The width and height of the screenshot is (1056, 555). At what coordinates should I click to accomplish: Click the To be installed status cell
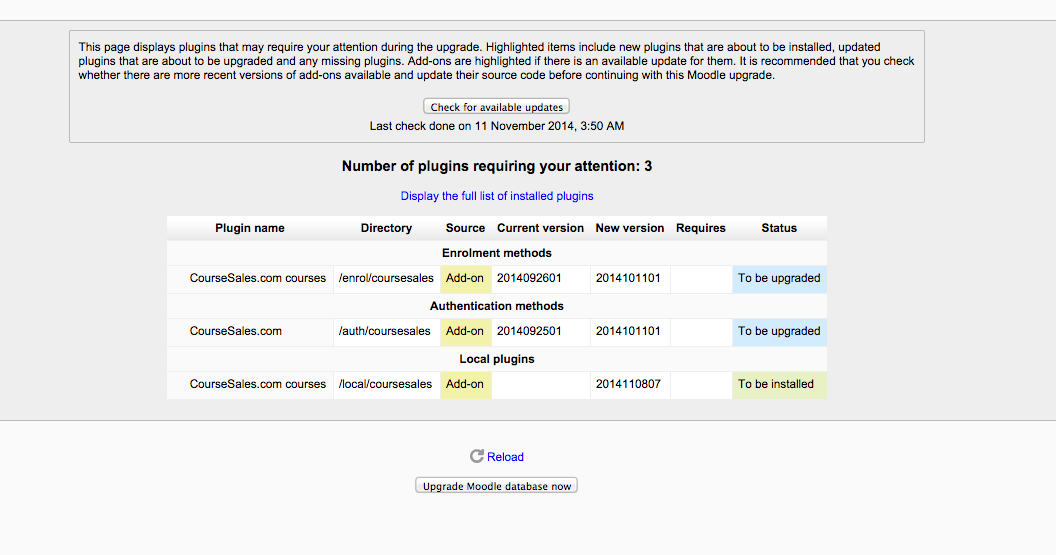tap(776, 384)
